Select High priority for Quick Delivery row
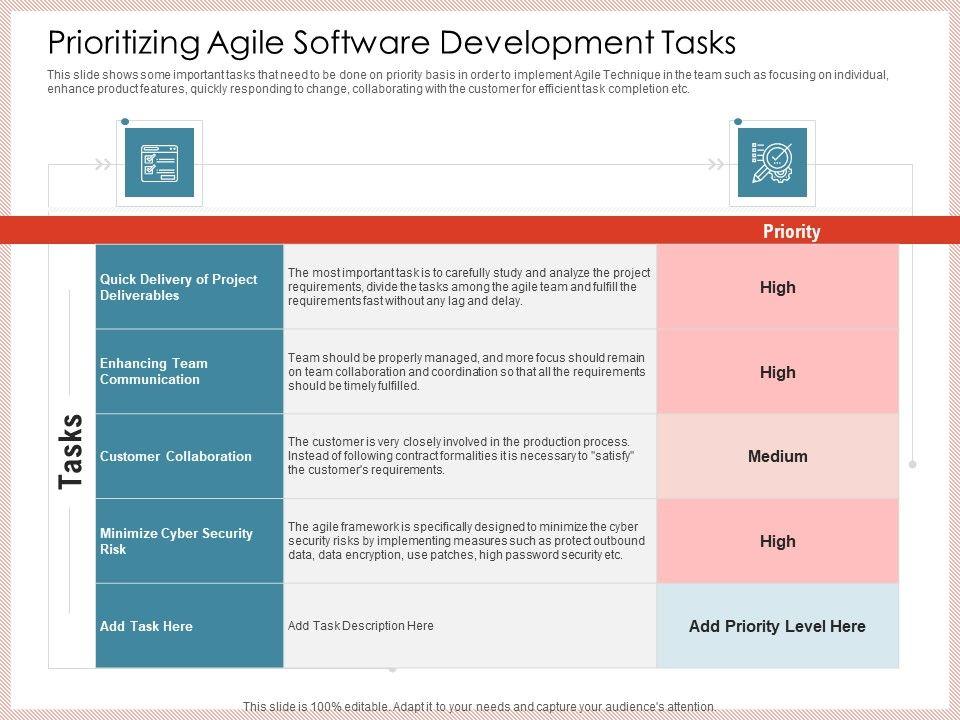 777,288
